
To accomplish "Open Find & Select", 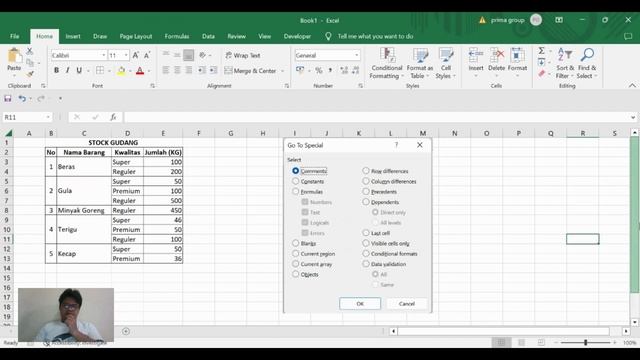I will coord(587,63).
